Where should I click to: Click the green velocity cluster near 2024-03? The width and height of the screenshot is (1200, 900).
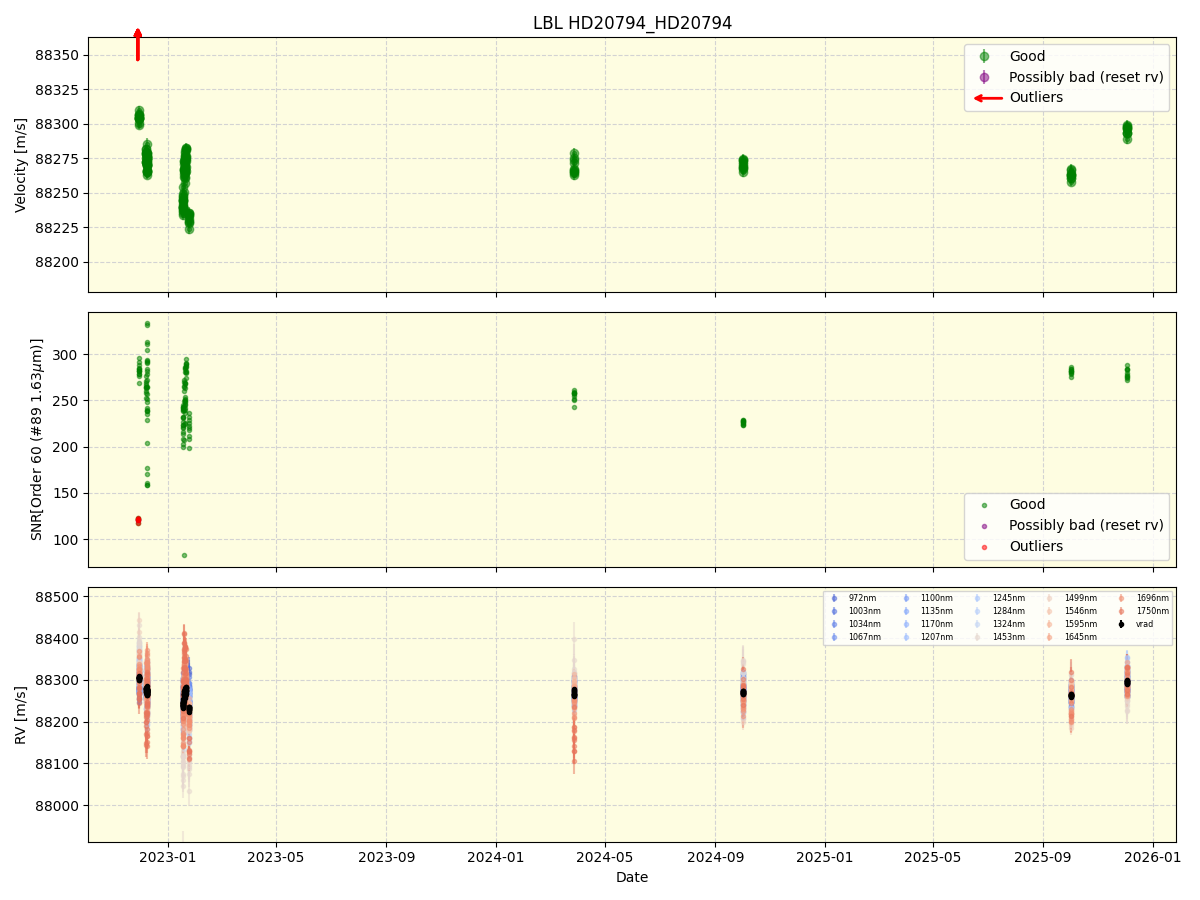(574, 165)
